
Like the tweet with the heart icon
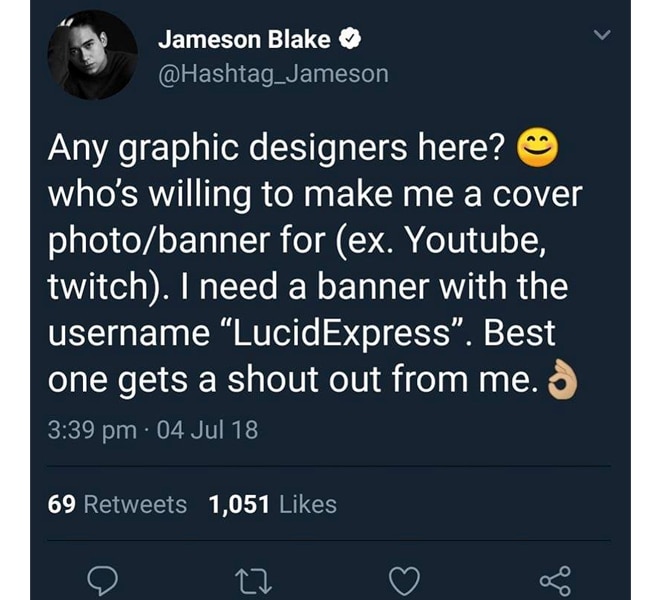(404, 581)
